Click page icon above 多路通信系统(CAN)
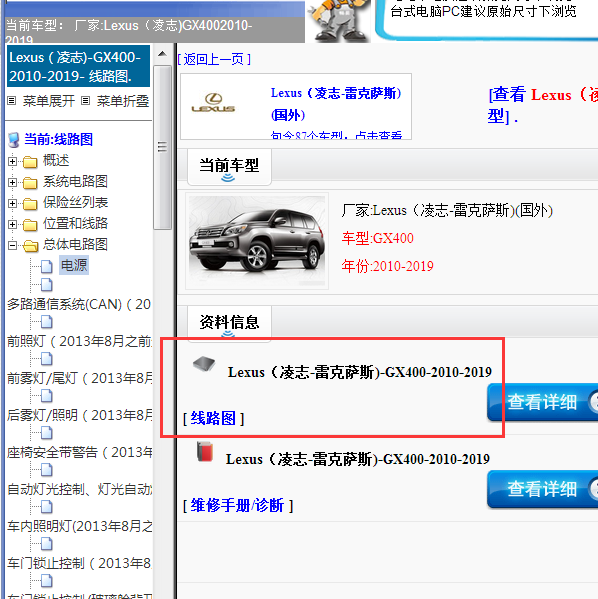 [x=47, y=285]
